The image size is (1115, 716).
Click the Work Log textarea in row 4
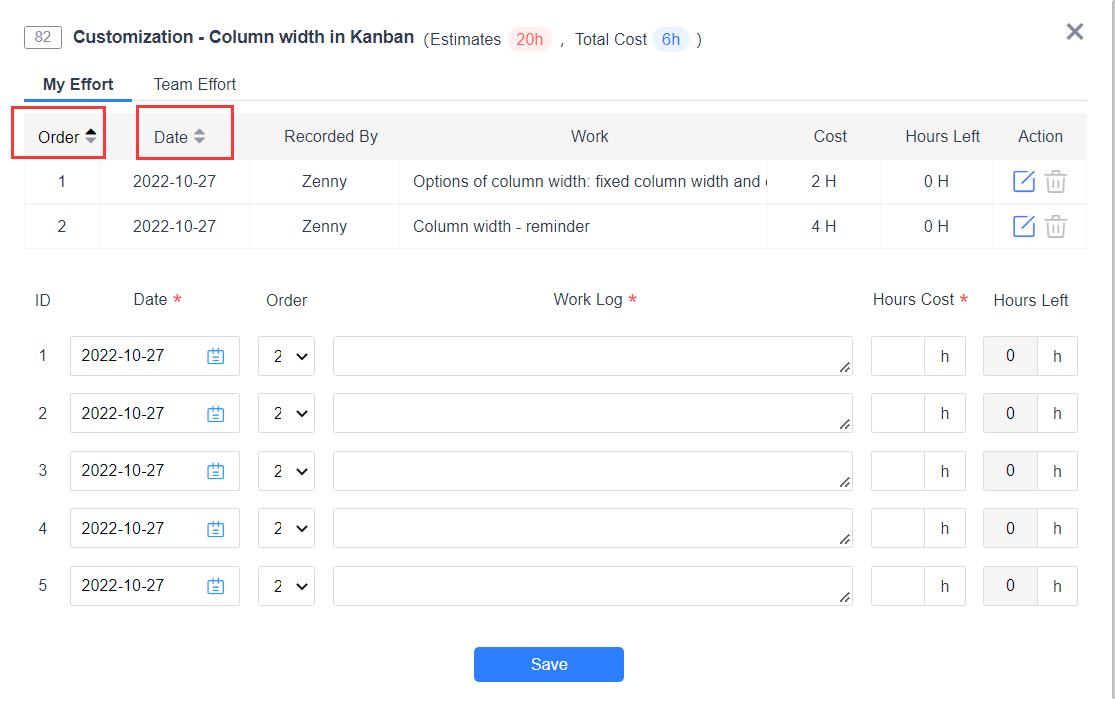pyautogui.click(x=592, y=528)
